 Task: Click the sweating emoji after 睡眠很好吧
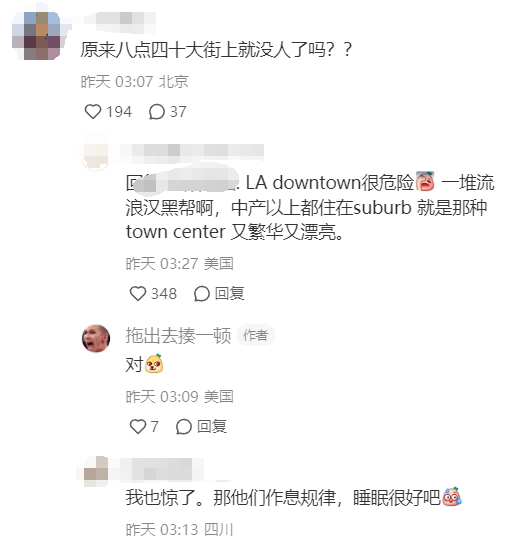(452, 496)
